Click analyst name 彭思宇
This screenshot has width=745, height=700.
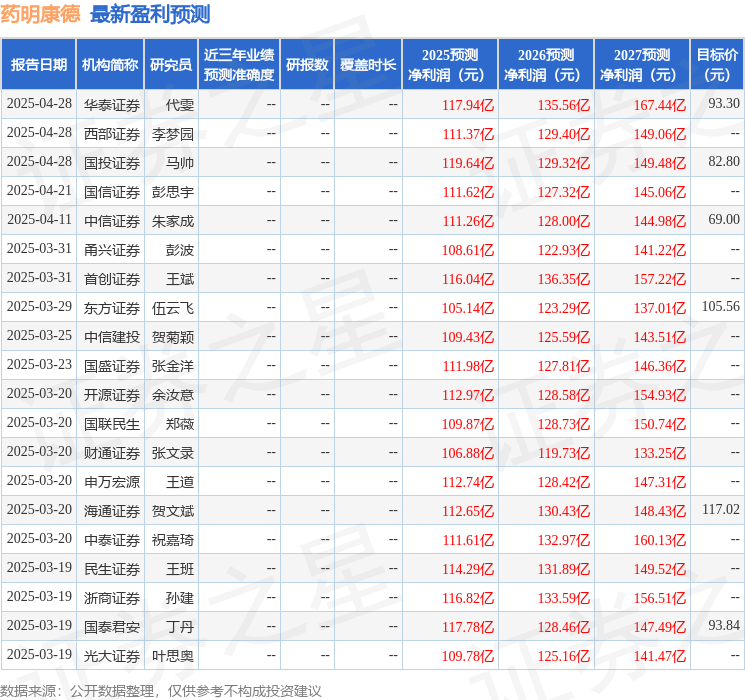pyautogui.click(x=173, y=192)
